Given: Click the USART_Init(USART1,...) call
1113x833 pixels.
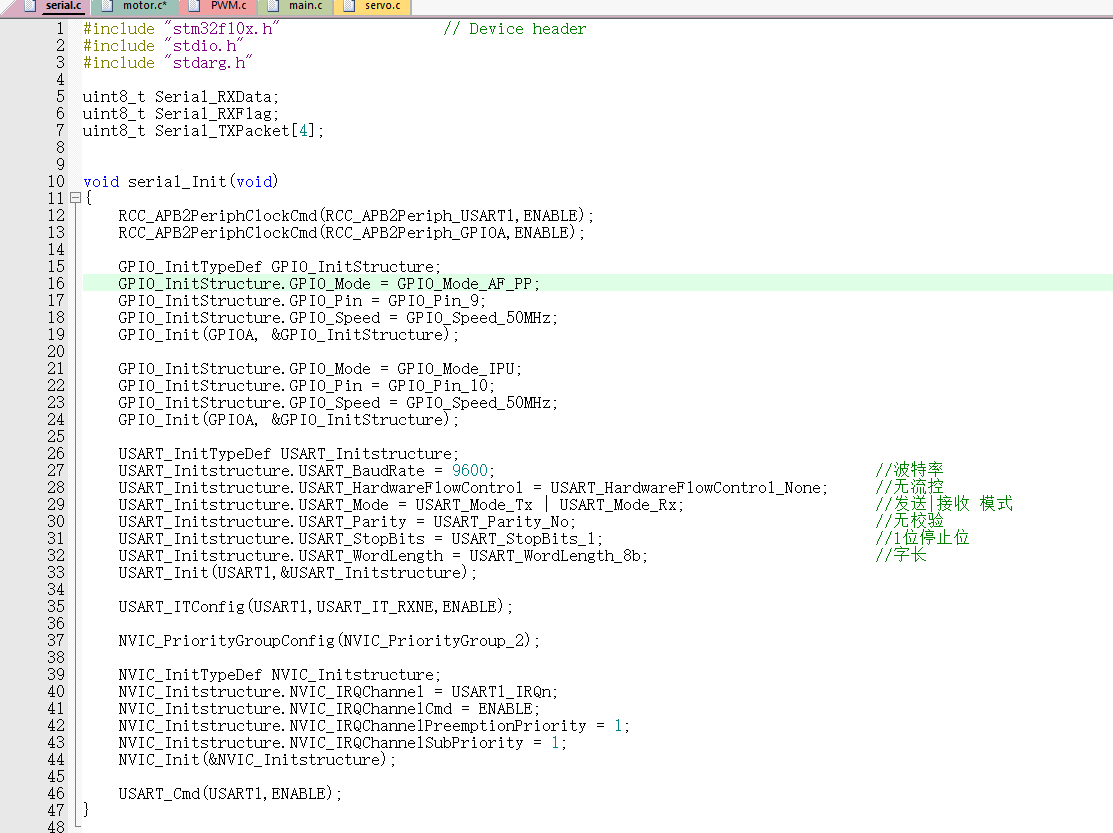Looking at the screenshot, I should pos(297,573).
